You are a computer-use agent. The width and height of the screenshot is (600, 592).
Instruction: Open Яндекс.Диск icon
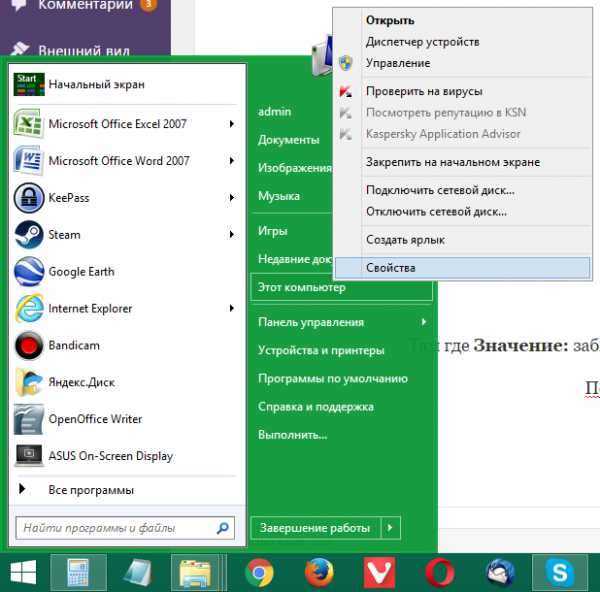click(29, 382)
